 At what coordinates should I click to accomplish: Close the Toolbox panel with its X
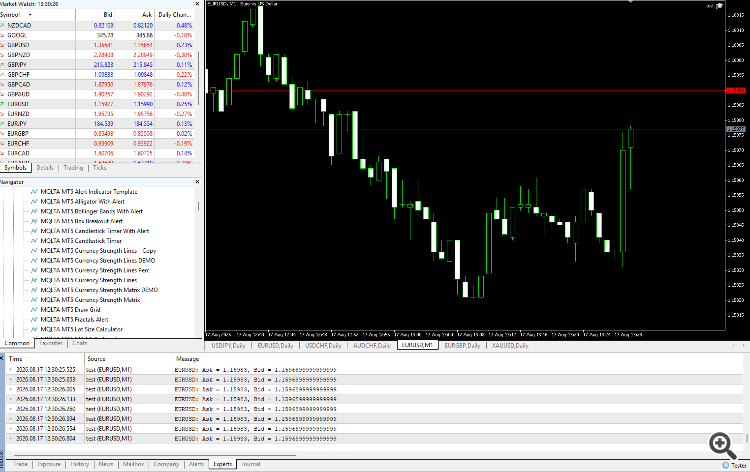(2, 357)
